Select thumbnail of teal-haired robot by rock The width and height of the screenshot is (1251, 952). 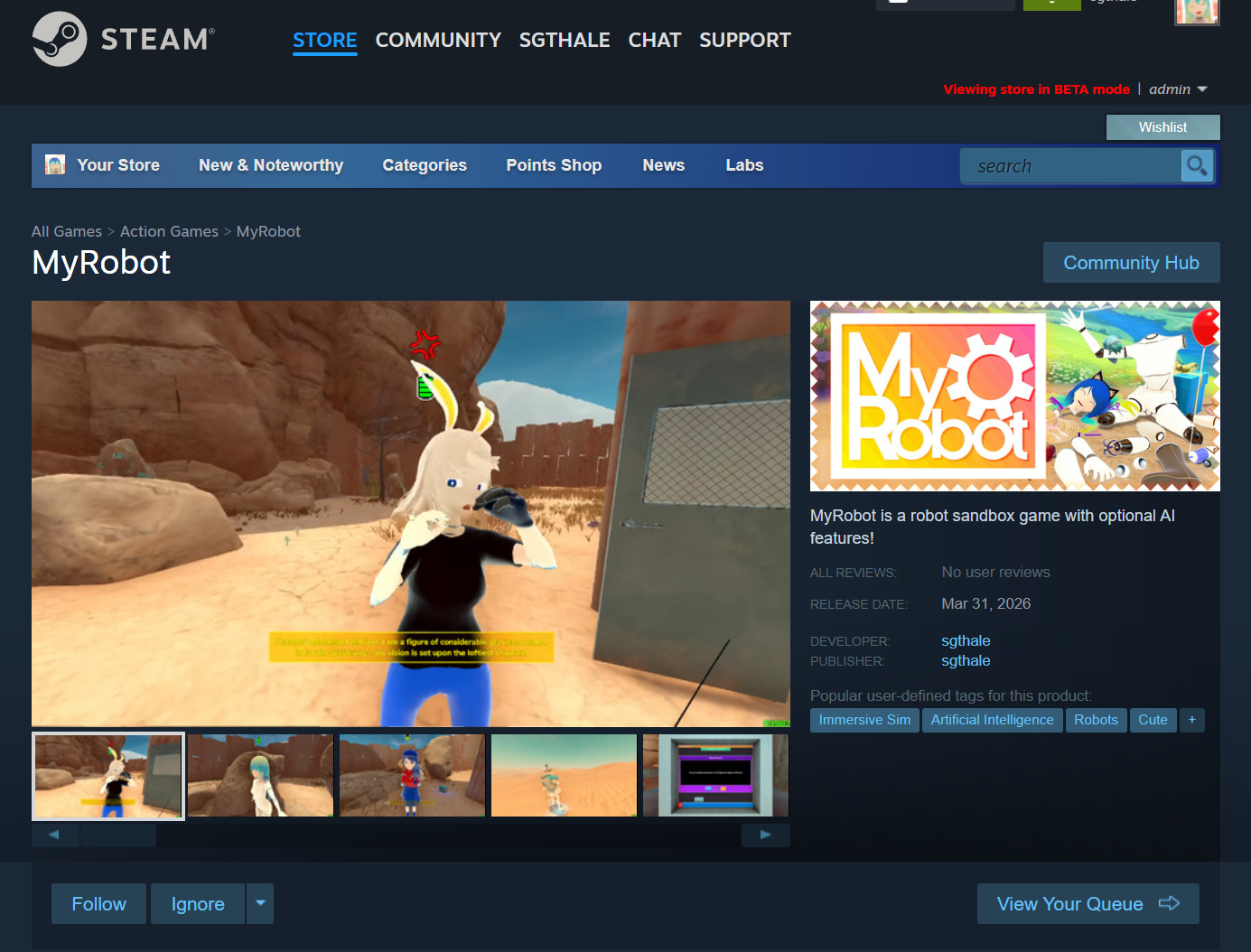(x=260, y=776)
